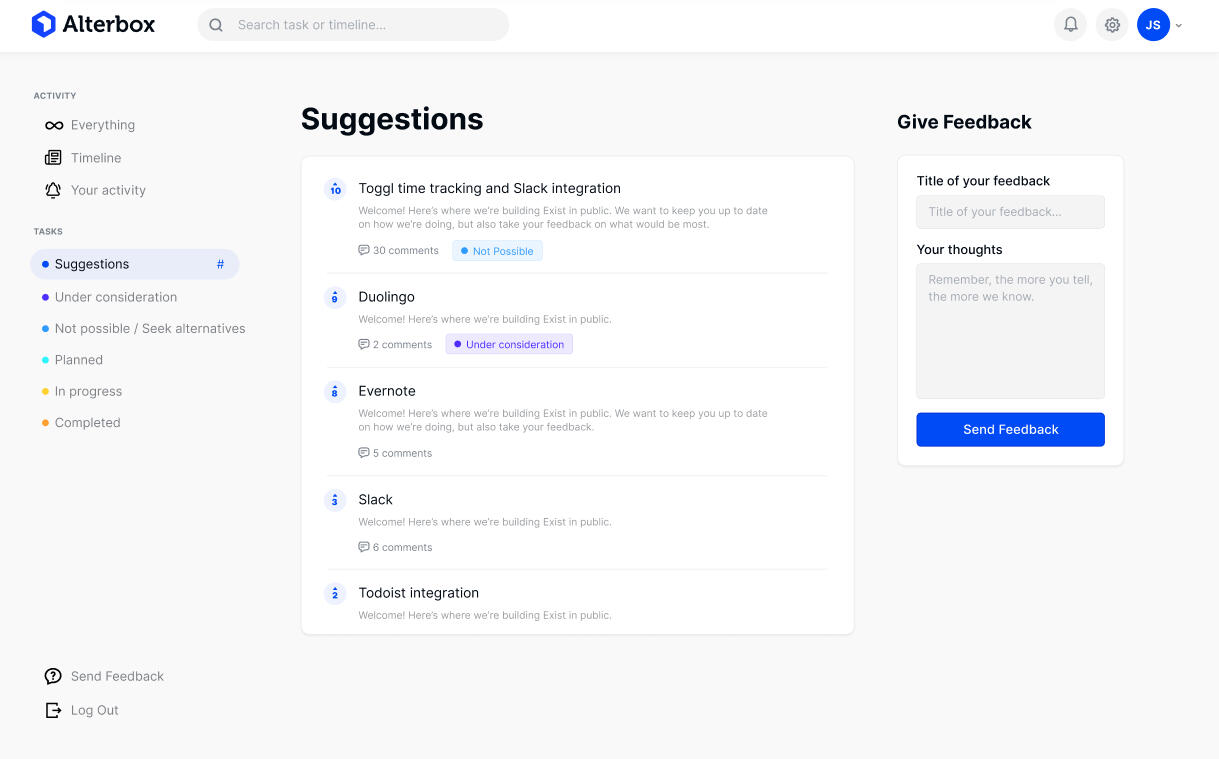
Task: Click the Log Out icon
Action: 53,710
